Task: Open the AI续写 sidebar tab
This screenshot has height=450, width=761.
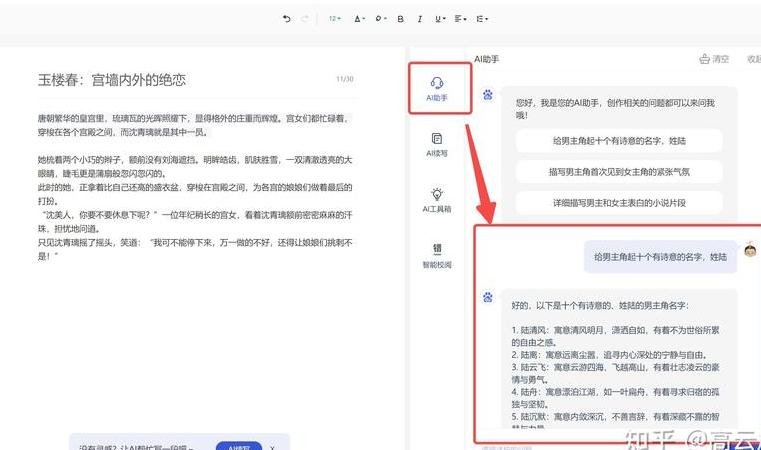Action: tap(437, 145)
